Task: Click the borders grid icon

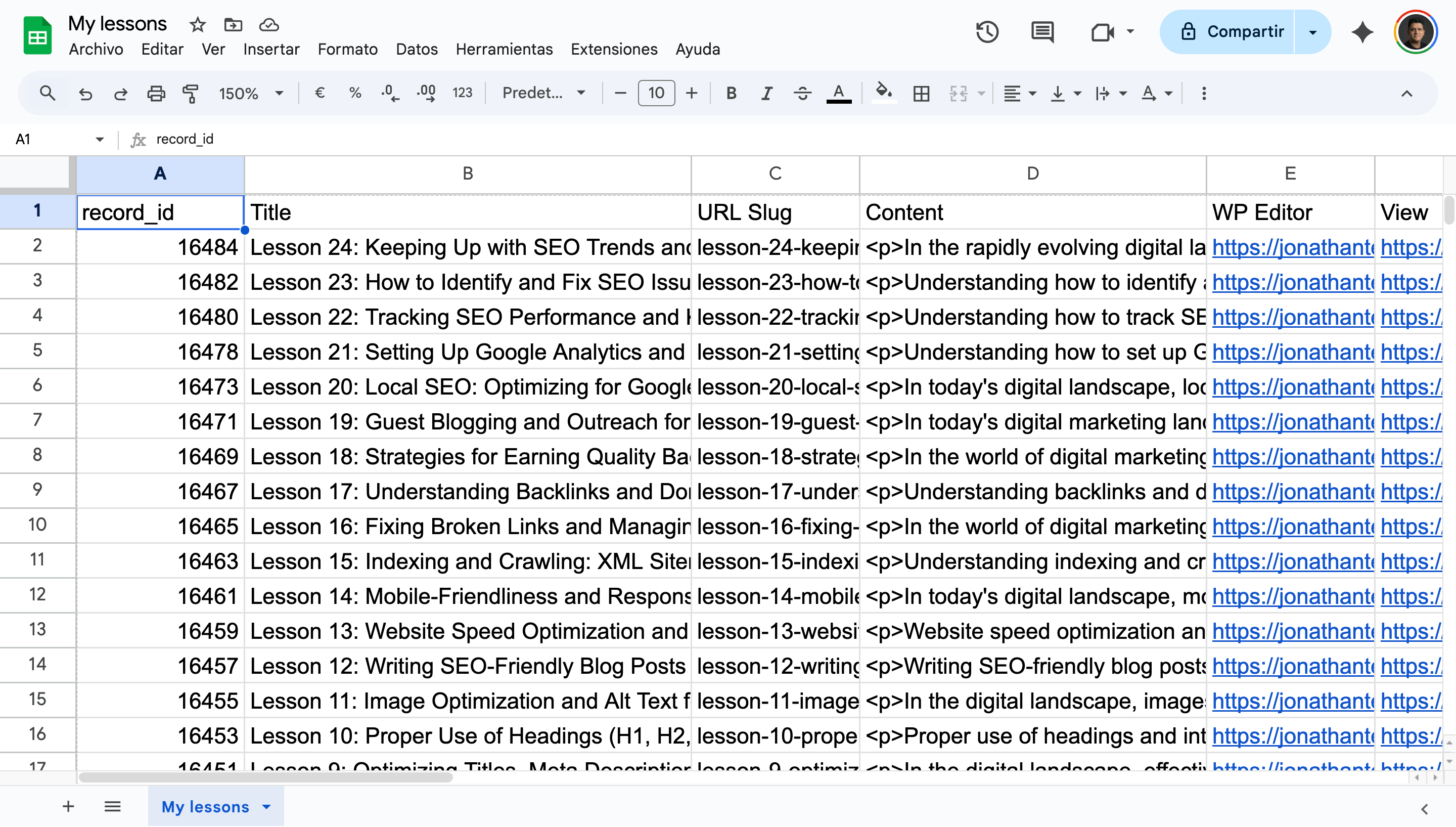Action: [x=921, y=93]
